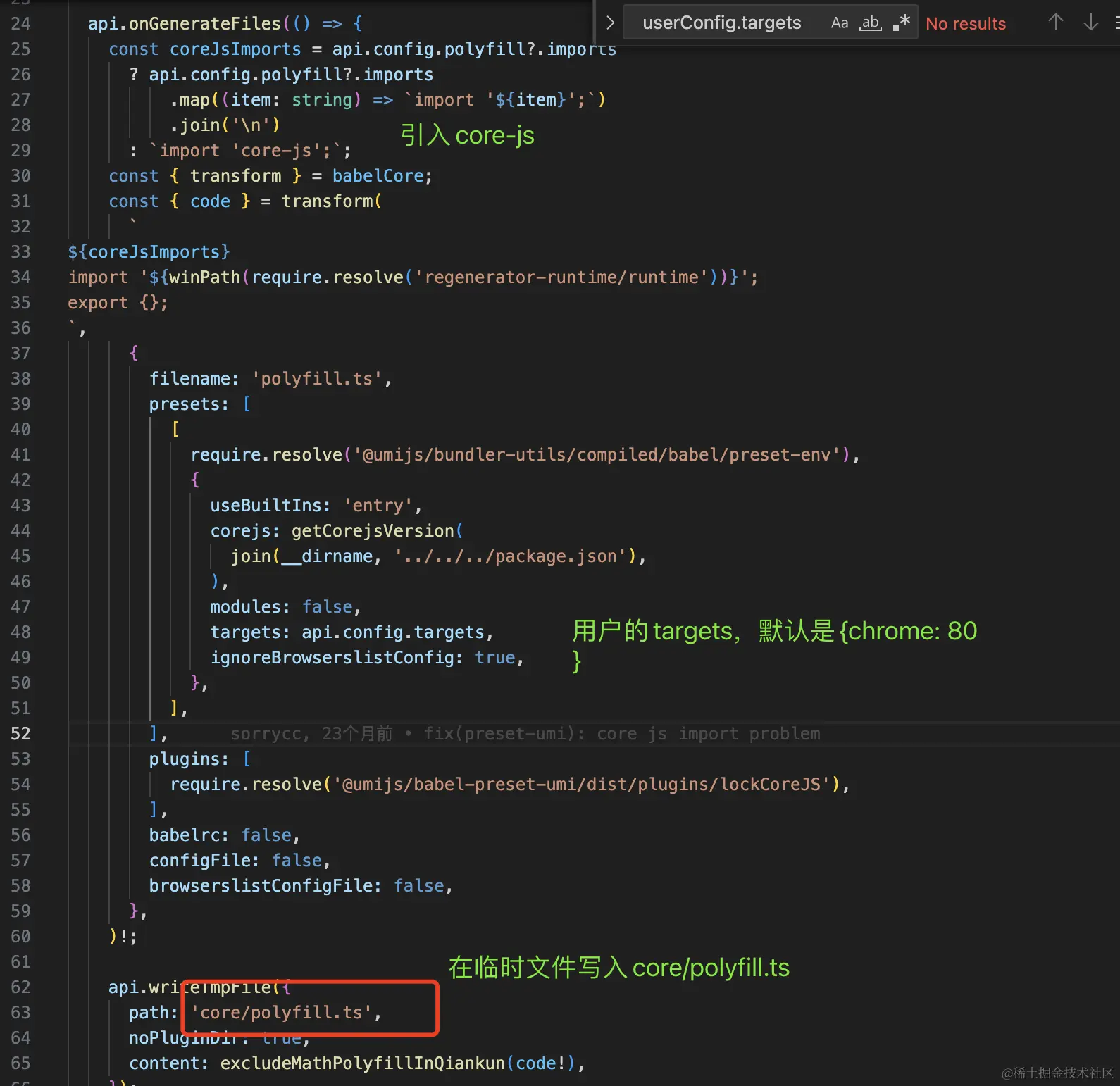This screenshot has height=1086, width=1120.
Task: Click 'useBuiltIns:' on line 43
Action: [270, 506]
